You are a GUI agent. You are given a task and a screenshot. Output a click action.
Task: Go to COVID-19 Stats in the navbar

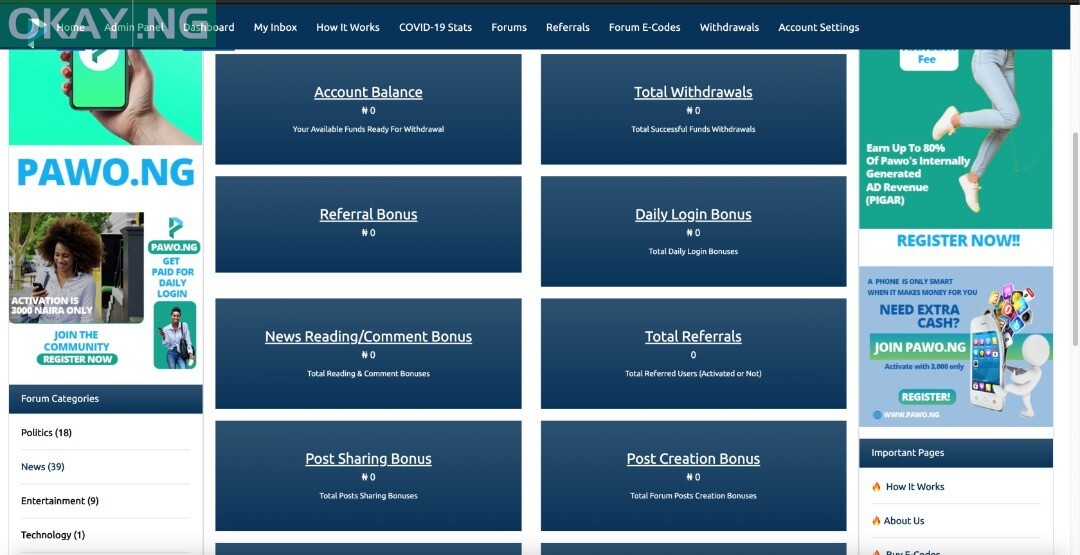point(435,27)
